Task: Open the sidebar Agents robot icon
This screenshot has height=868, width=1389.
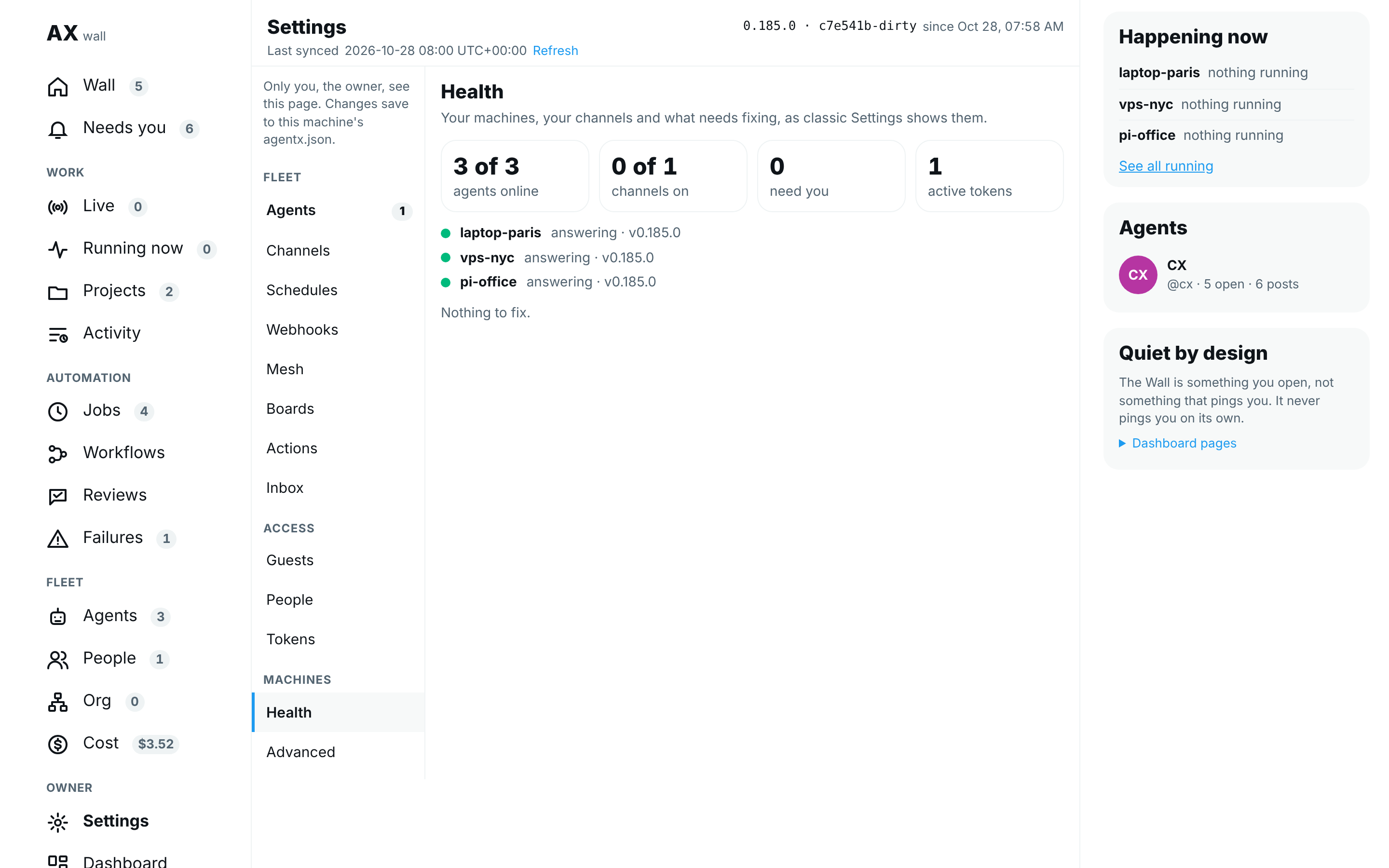Action: pos(58,617)
